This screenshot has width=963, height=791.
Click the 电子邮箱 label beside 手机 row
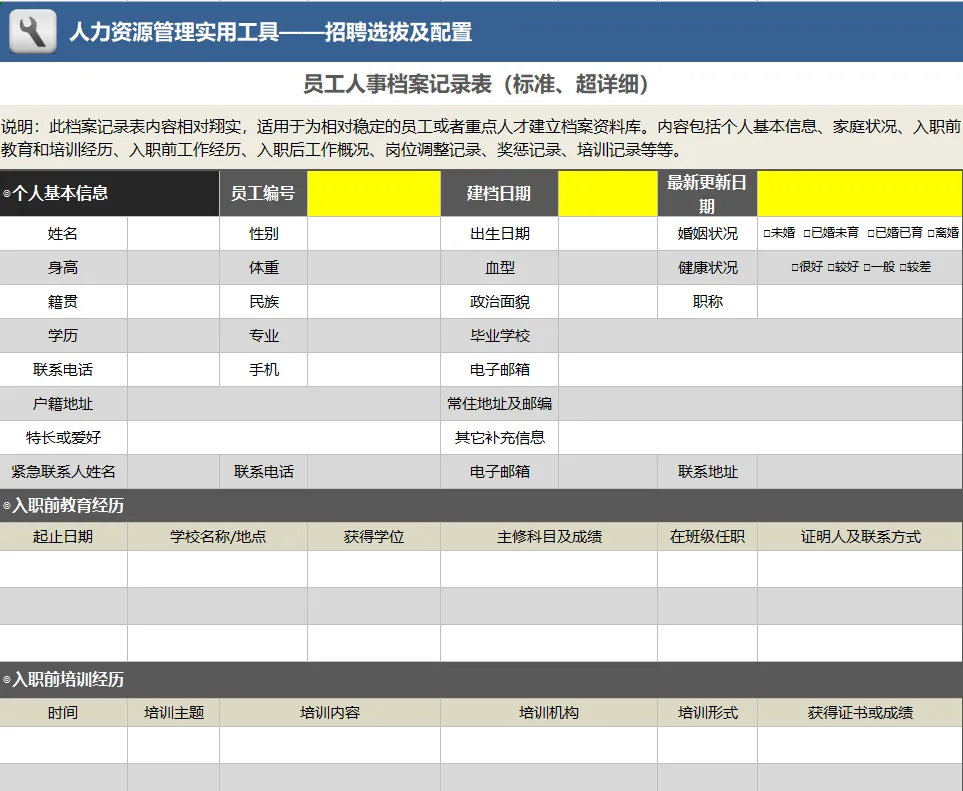tap(499, 369)
